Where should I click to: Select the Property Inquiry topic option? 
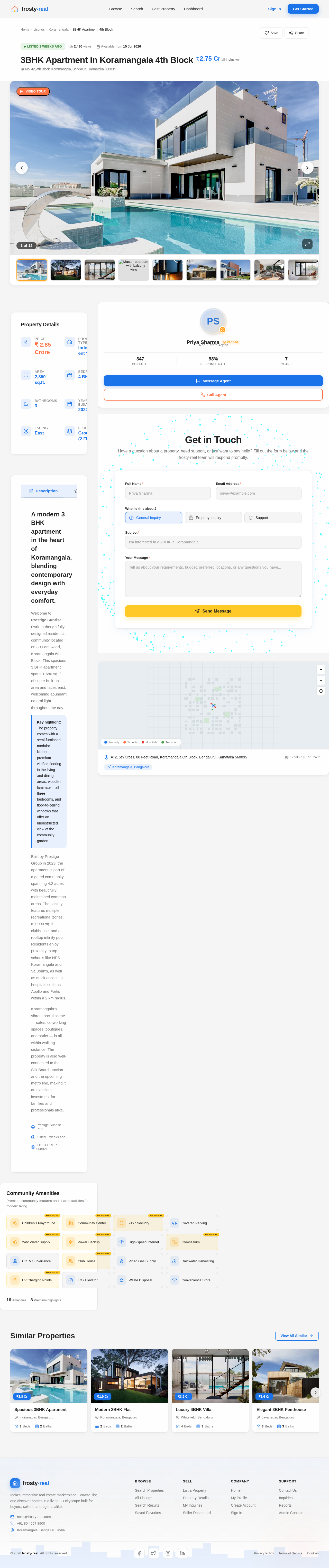coord(213,517)
